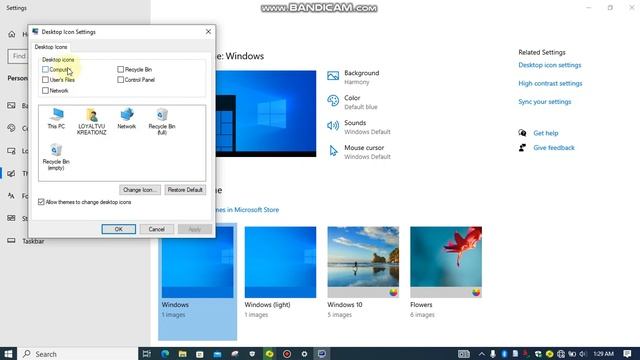640x360 pixels.
Task: Click the Restore Default button
Action: pos(185,190)
